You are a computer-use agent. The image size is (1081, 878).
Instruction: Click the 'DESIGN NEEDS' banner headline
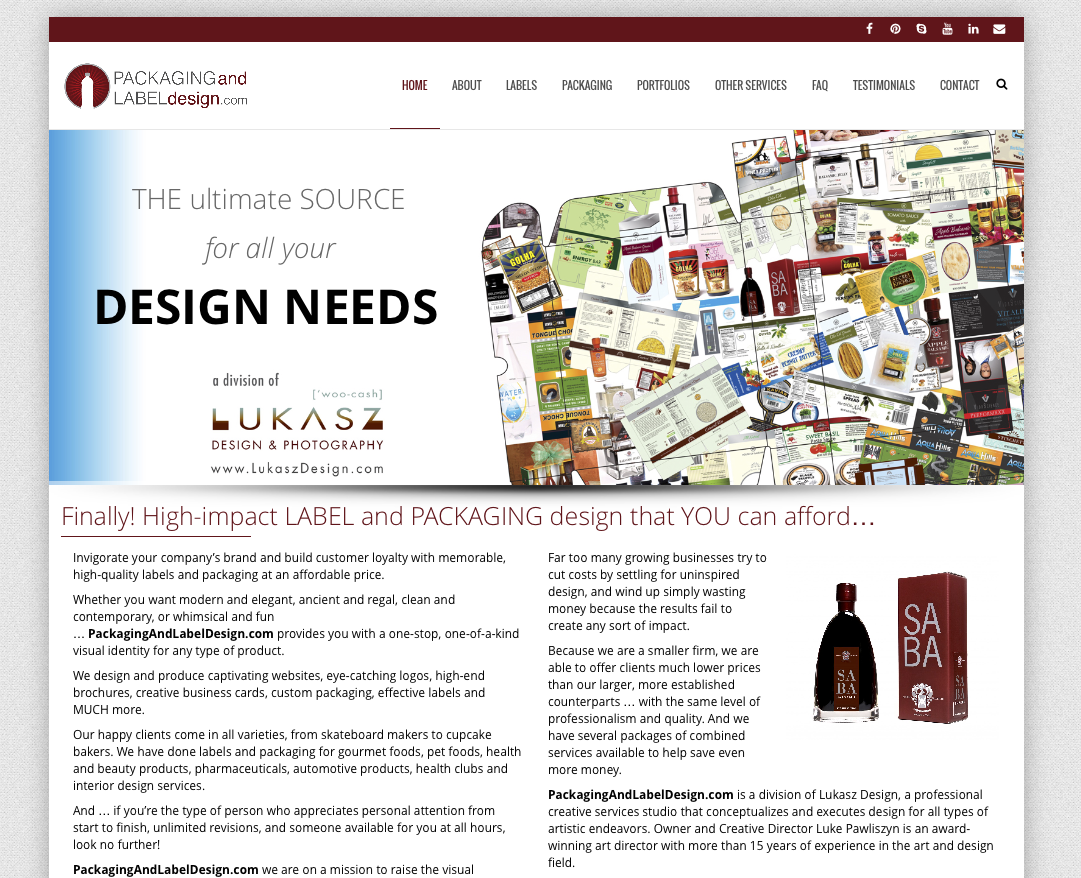(266, 307)
